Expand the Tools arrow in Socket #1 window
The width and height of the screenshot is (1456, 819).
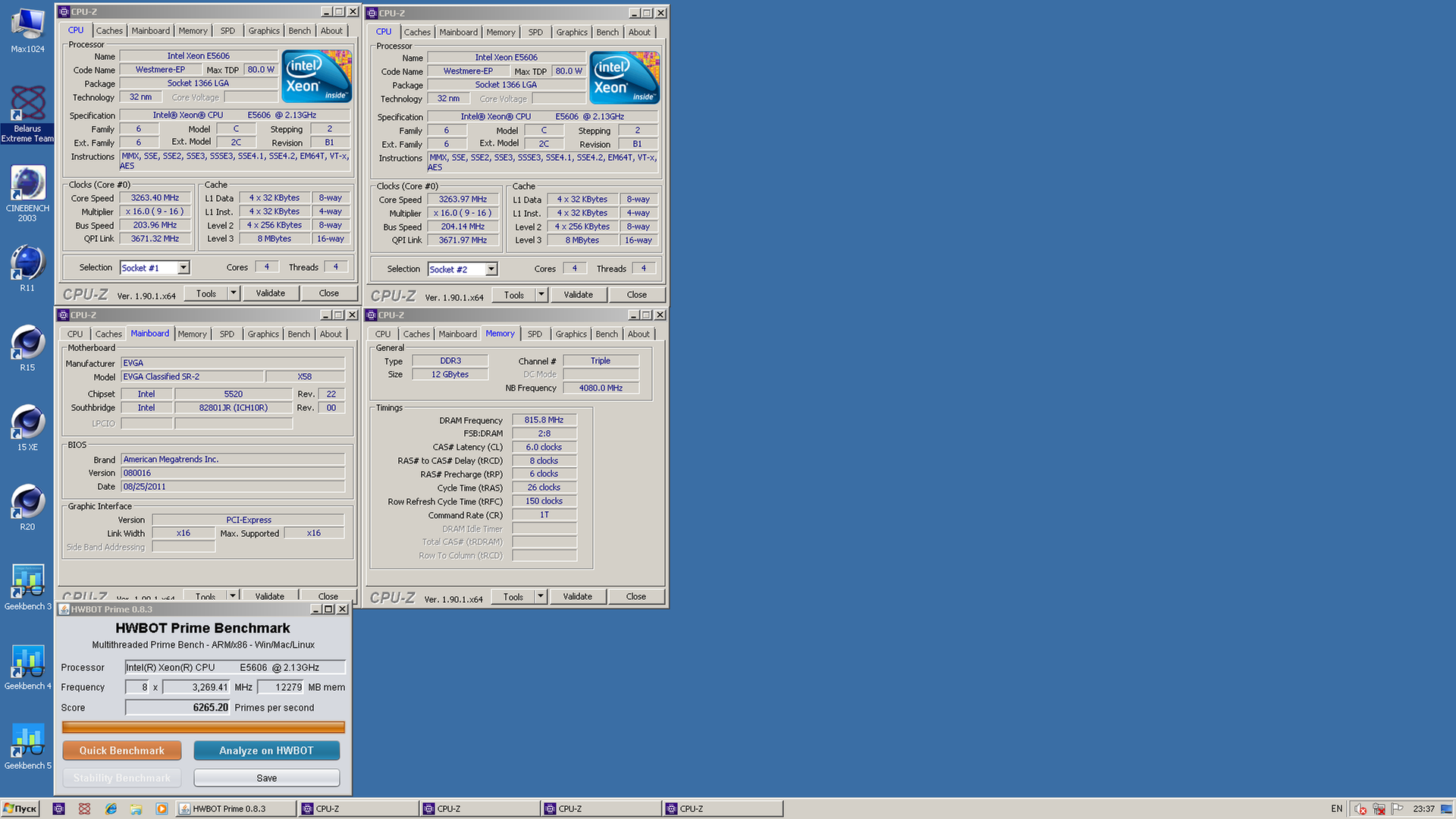point(233,293)
